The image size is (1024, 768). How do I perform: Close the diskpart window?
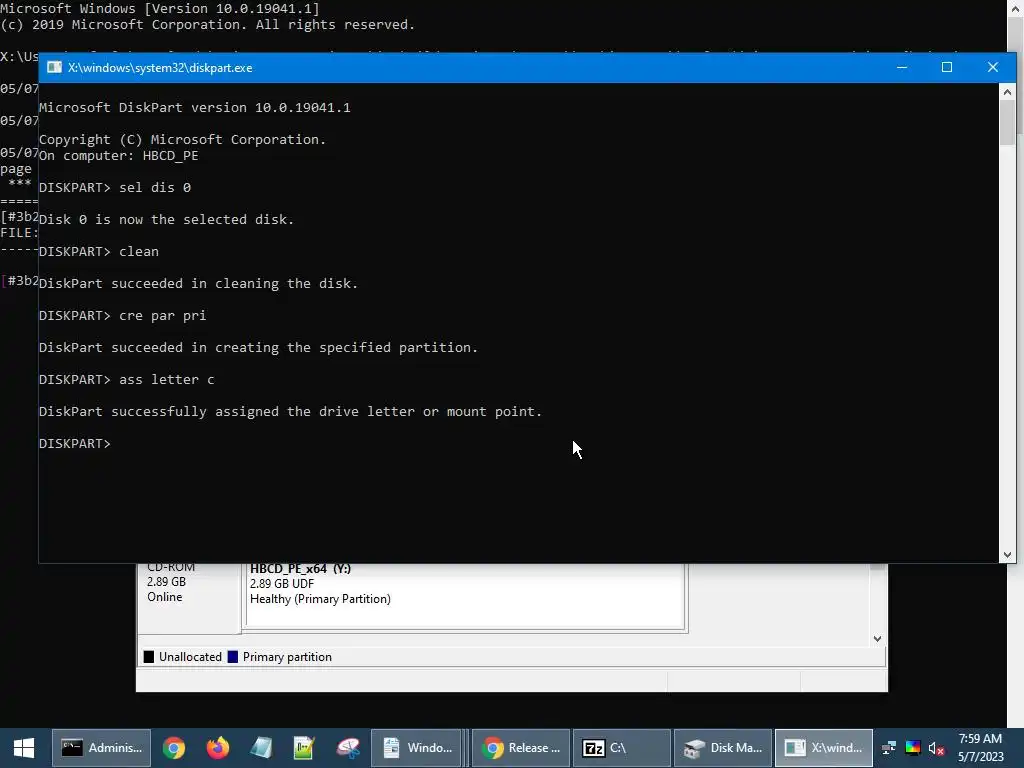993,67
